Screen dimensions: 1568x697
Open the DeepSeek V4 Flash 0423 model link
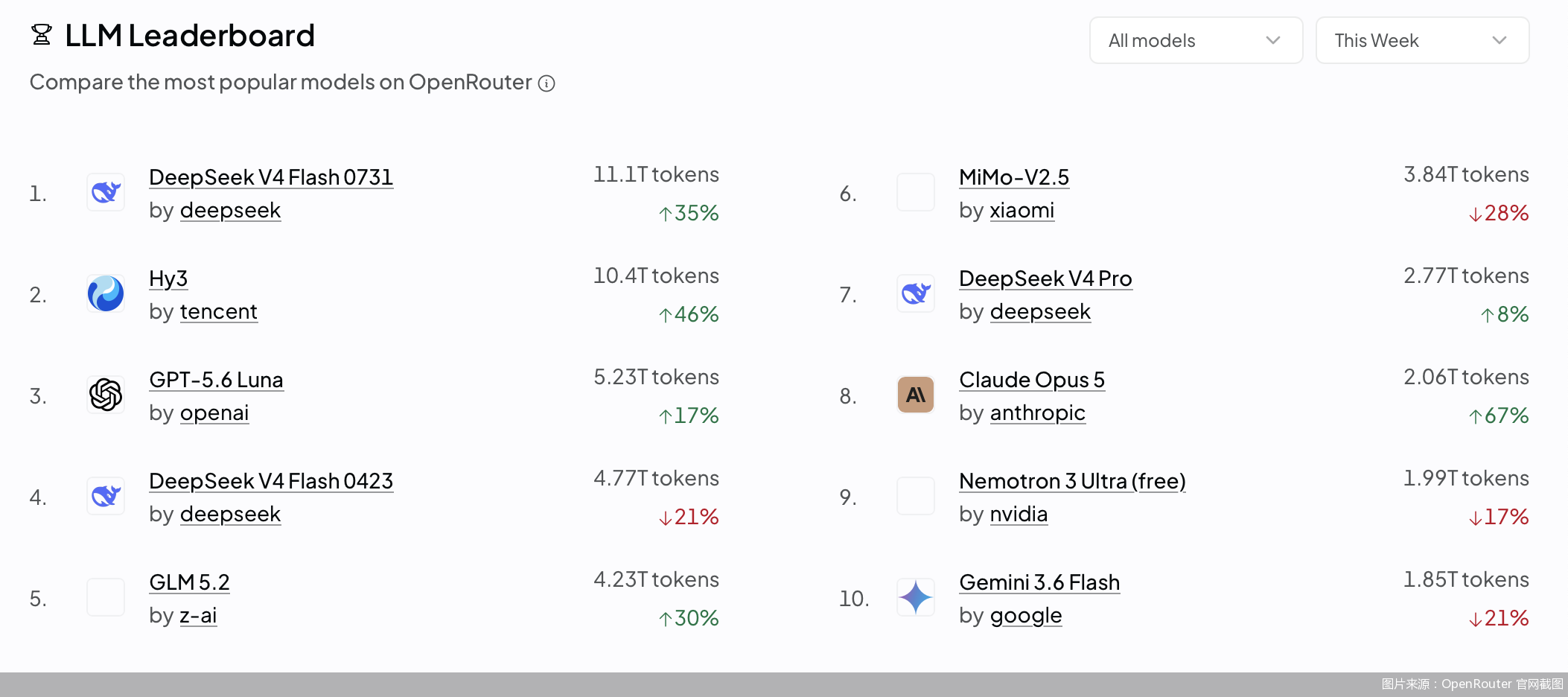[x=271, y=481]
